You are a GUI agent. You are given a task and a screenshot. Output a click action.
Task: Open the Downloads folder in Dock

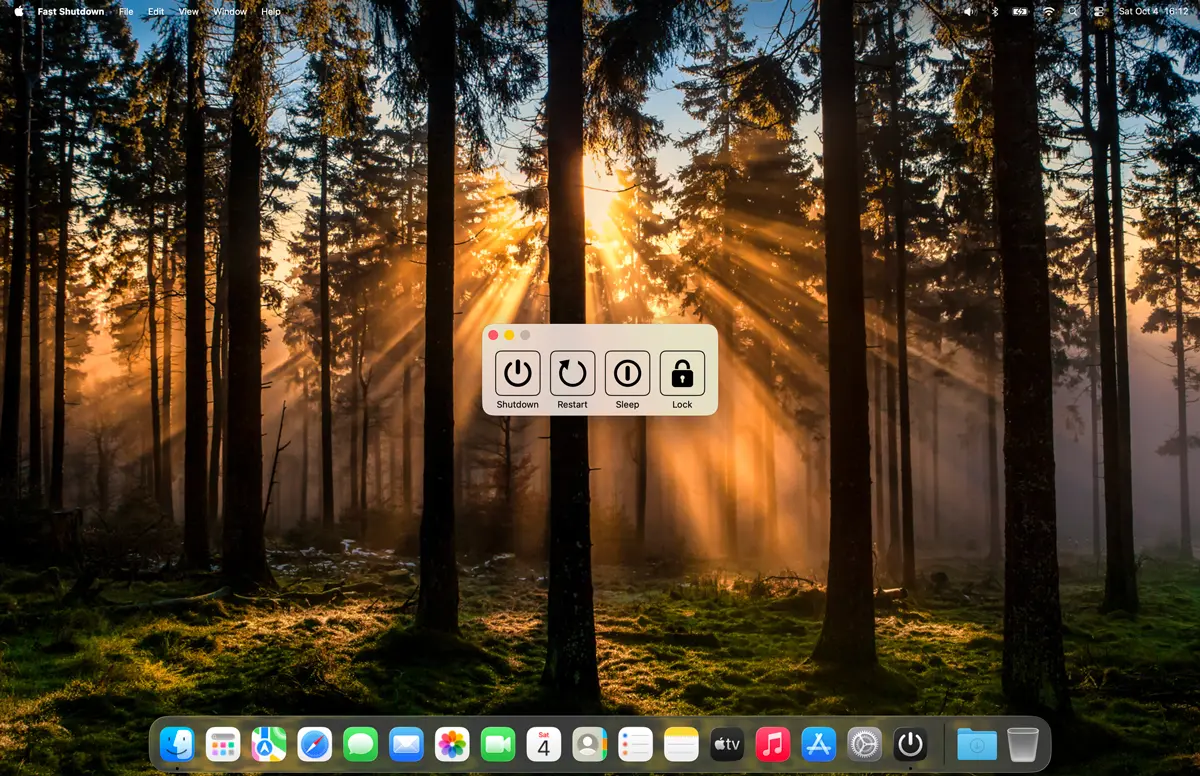[976, 744]
